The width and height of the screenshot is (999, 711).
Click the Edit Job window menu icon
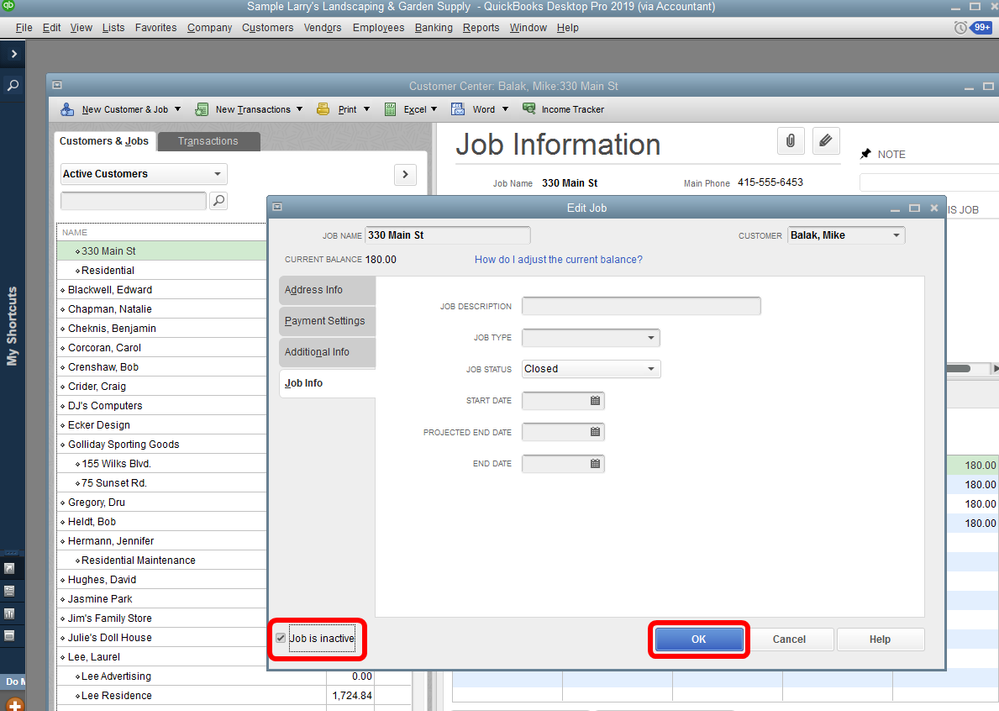[x=277, y=207]
